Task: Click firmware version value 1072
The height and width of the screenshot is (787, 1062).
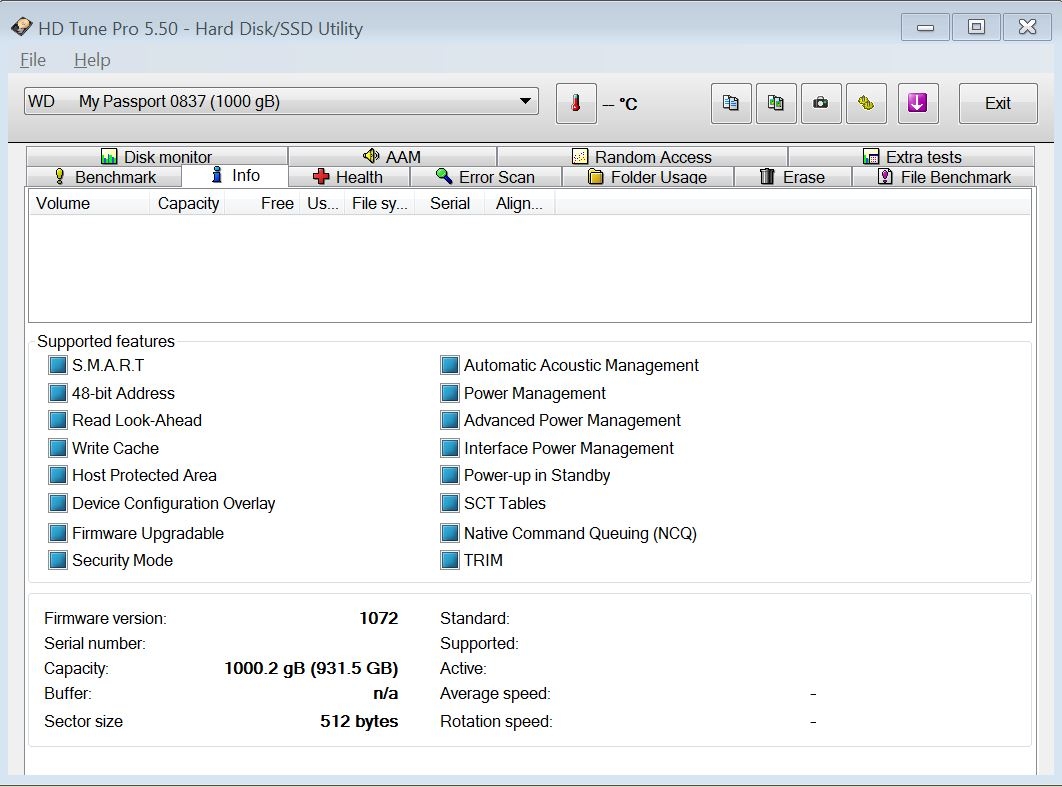Action: pos(379,618)
